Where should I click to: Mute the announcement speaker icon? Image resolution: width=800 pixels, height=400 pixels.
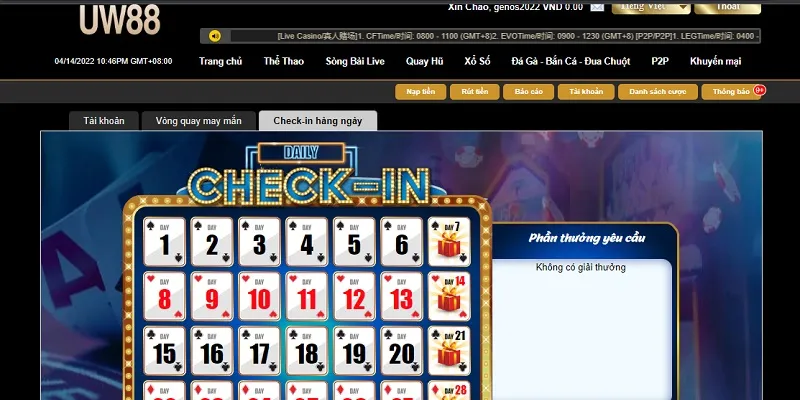[215, 36]
